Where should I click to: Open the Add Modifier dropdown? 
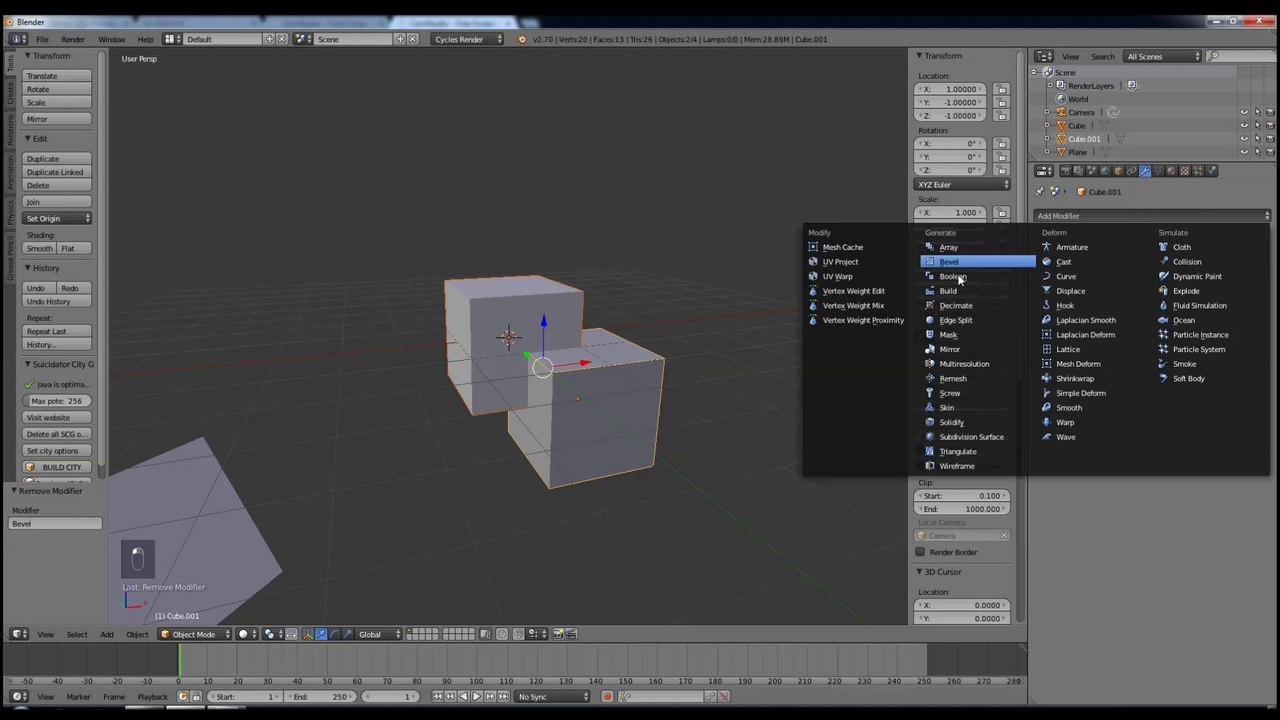pos(1153,216)
